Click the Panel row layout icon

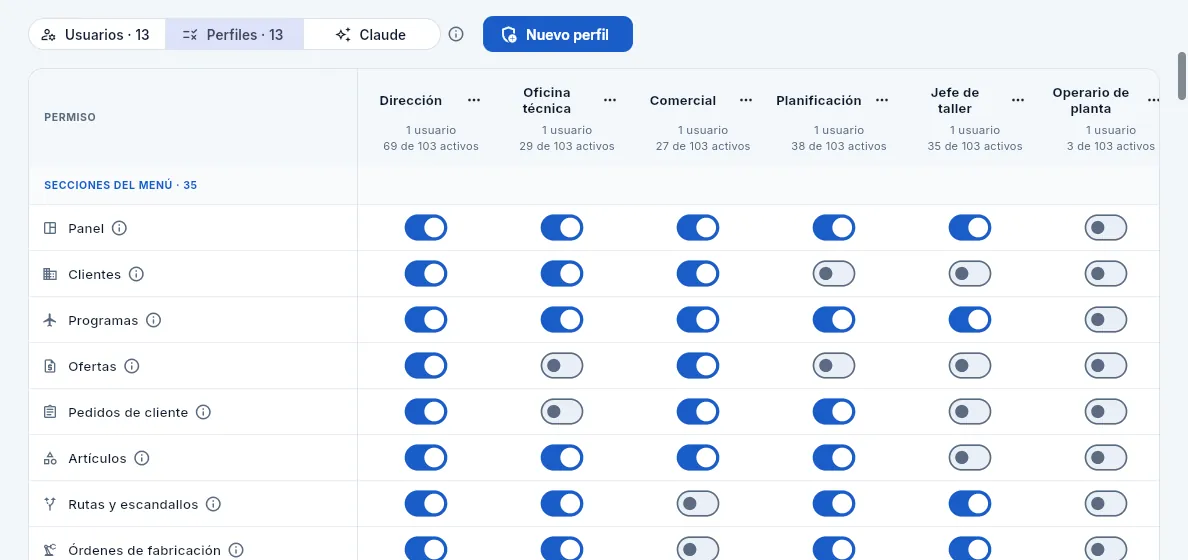pyautogui.click(x=50, y=228)
